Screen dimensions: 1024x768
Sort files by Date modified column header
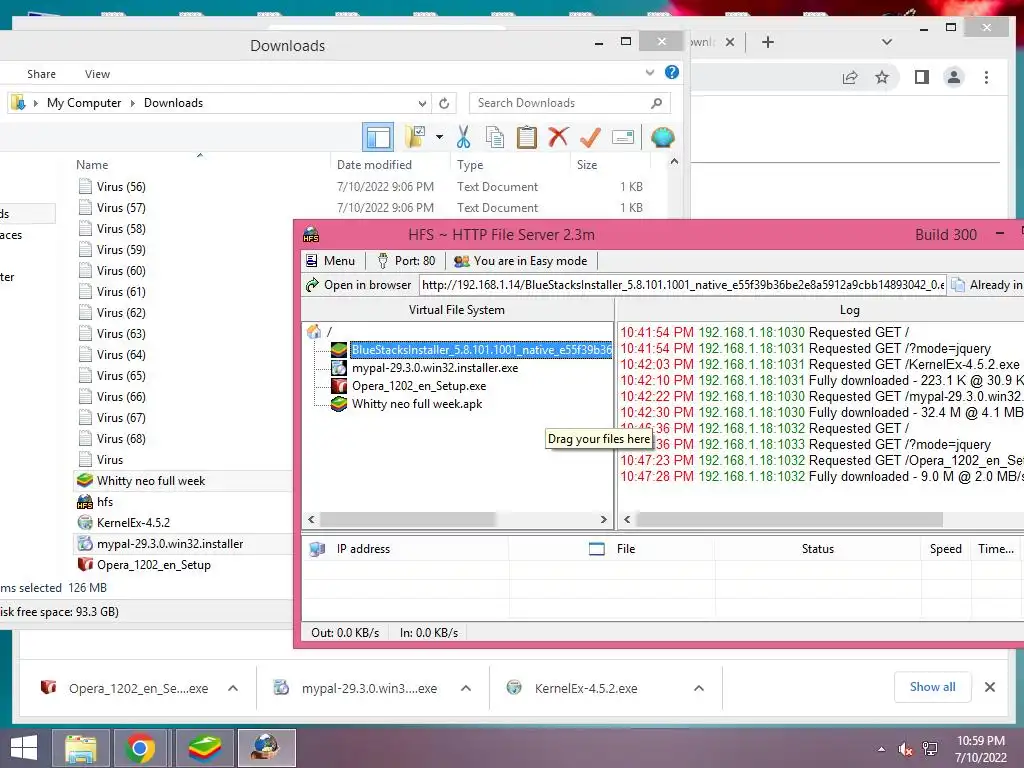click(x=374, y=165)
